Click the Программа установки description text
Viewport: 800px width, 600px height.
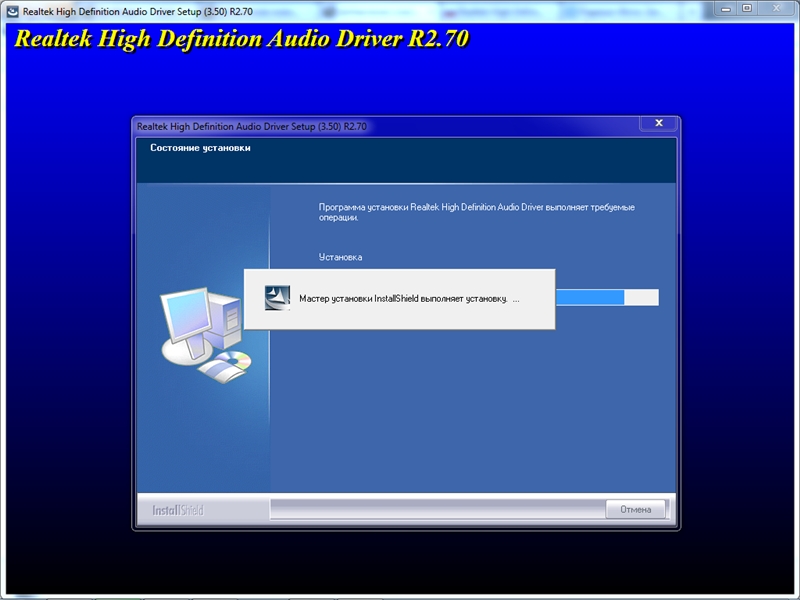(x=476, y=207)
